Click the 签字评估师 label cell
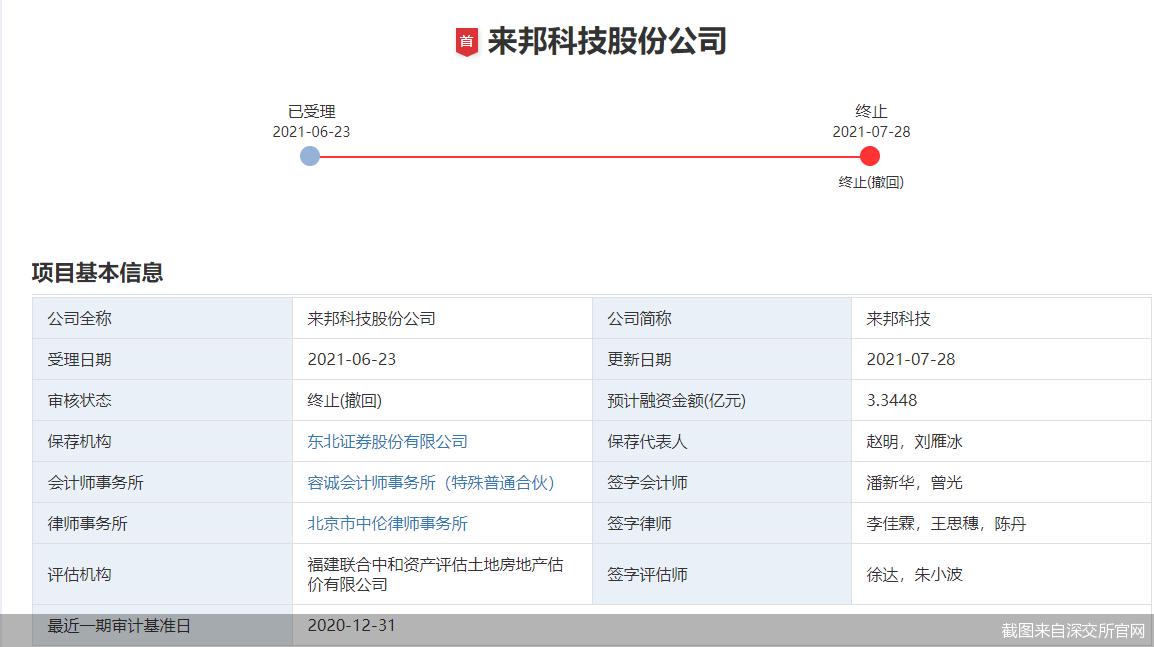 722,575
